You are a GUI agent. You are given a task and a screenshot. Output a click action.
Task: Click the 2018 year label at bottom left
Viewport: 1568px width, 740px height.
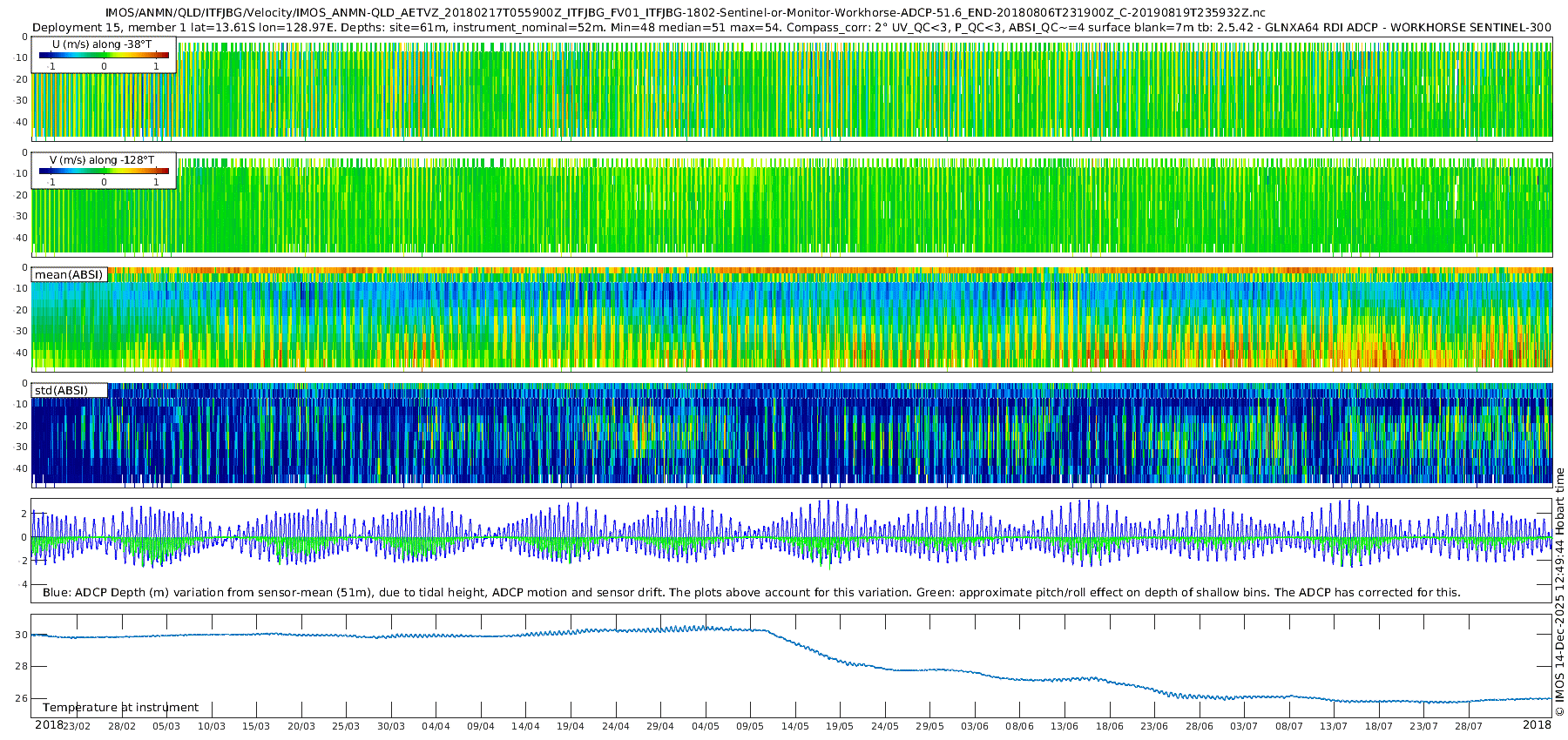pyautogui.click(x=49, y=725)
